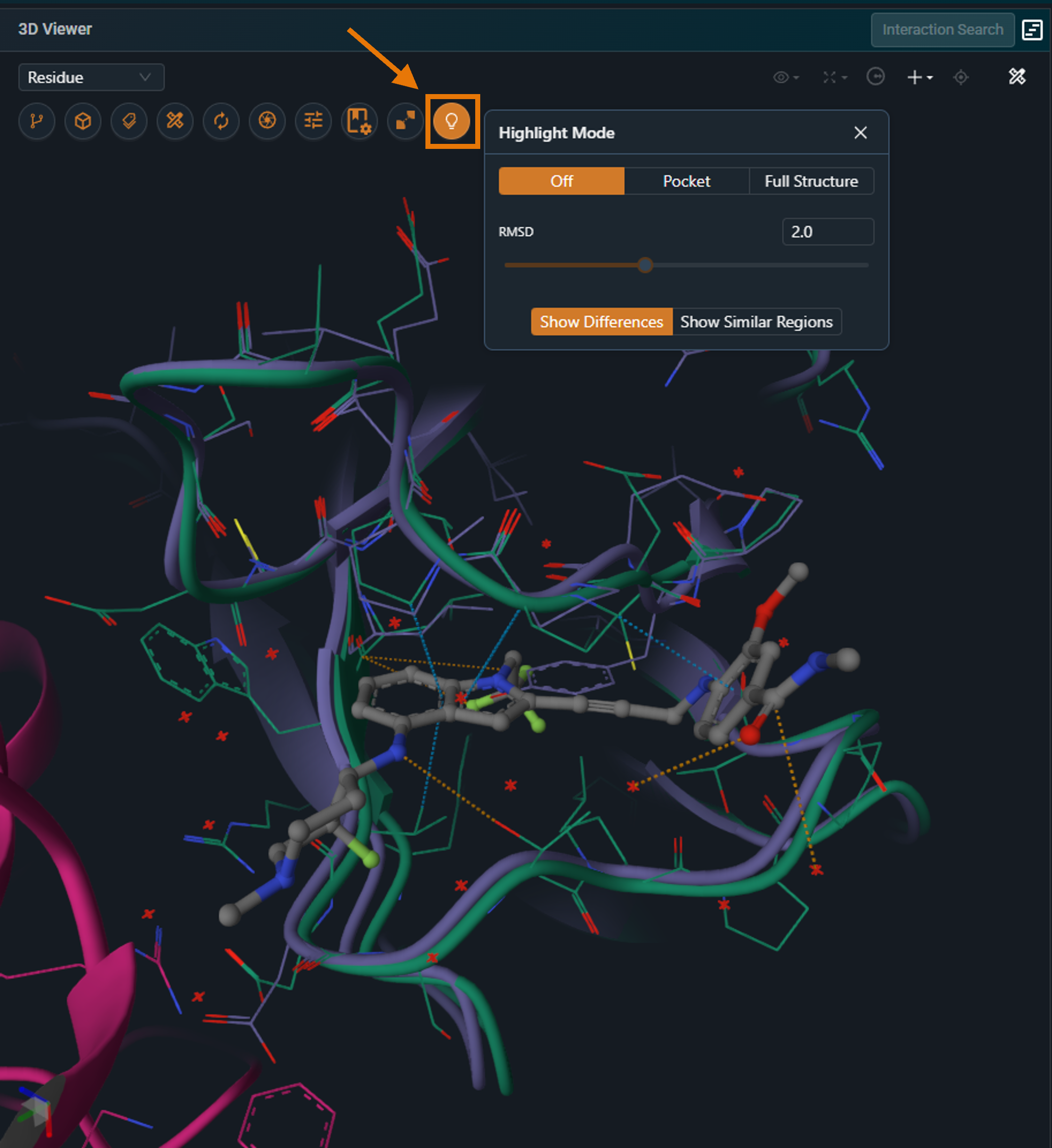Click the sliders settings icon
Viewport: 1052px width, 1148px height.
(313, 121)
